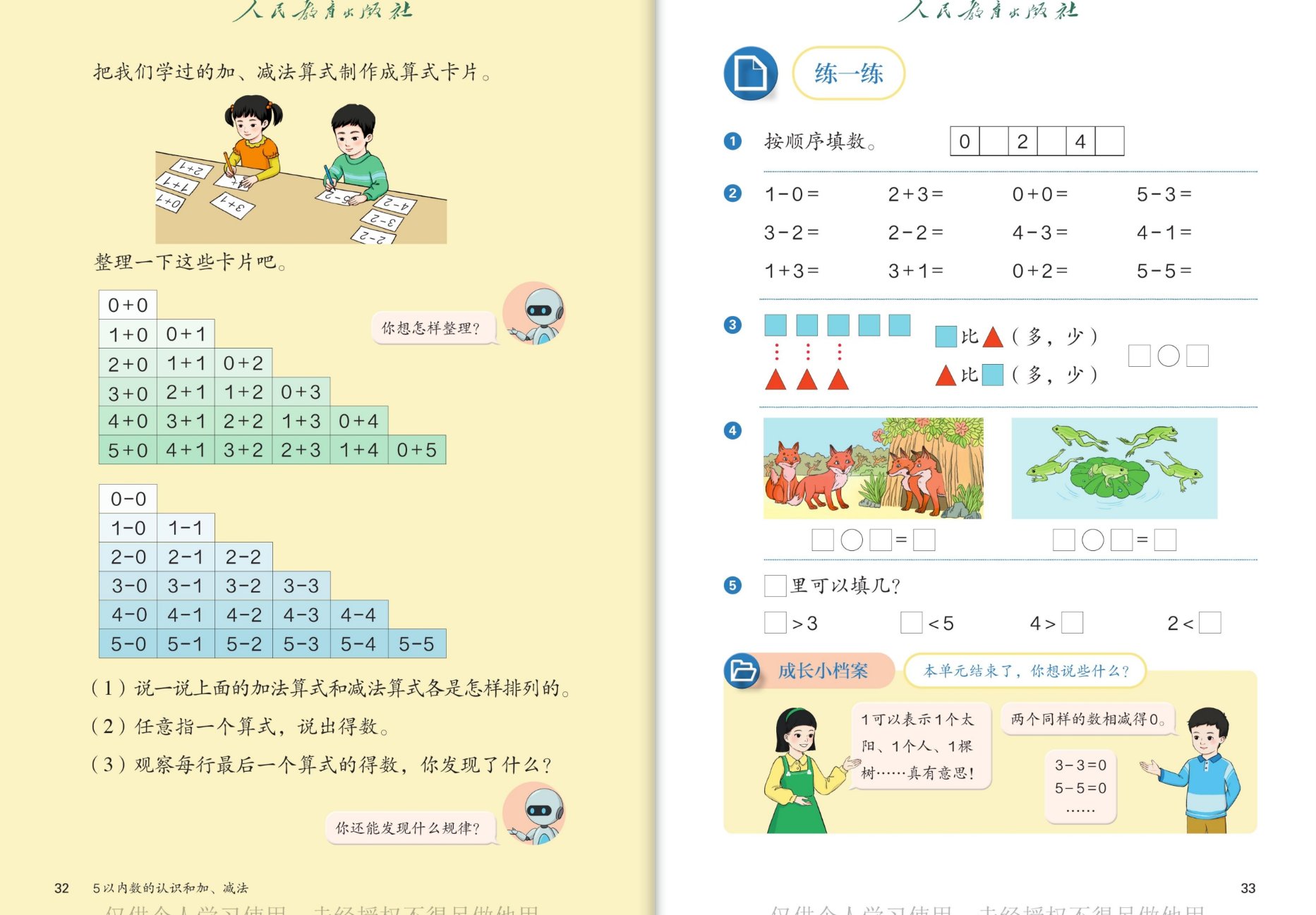Click the blank box after 4>

click(1072, 622)
